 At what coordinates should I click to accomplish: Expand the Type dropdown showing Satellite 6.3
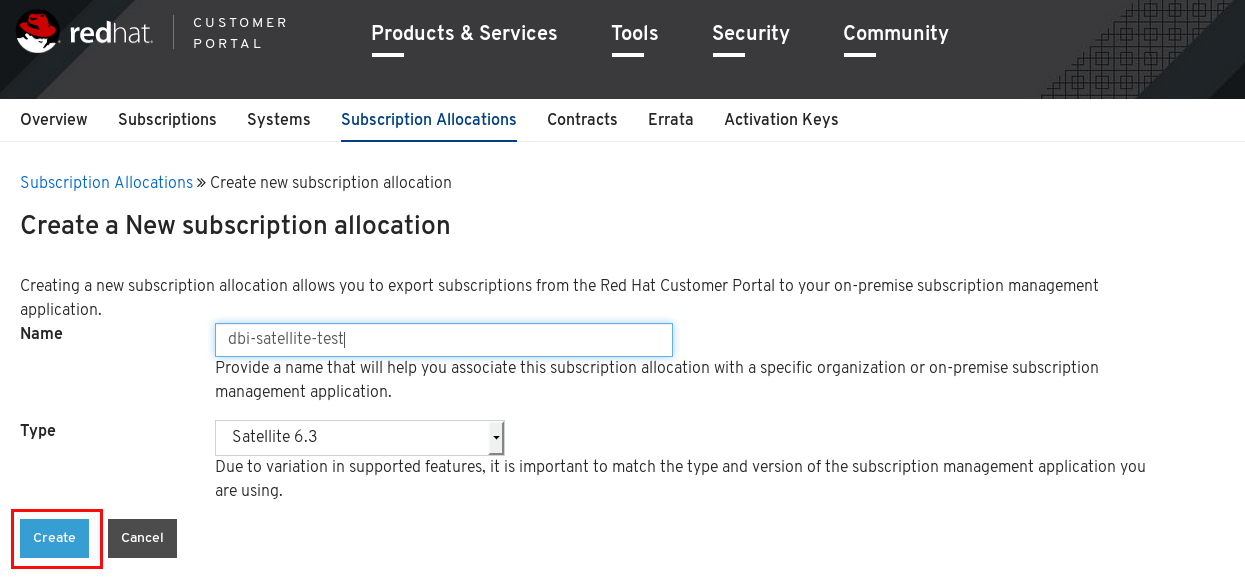(x=360, y=437)
